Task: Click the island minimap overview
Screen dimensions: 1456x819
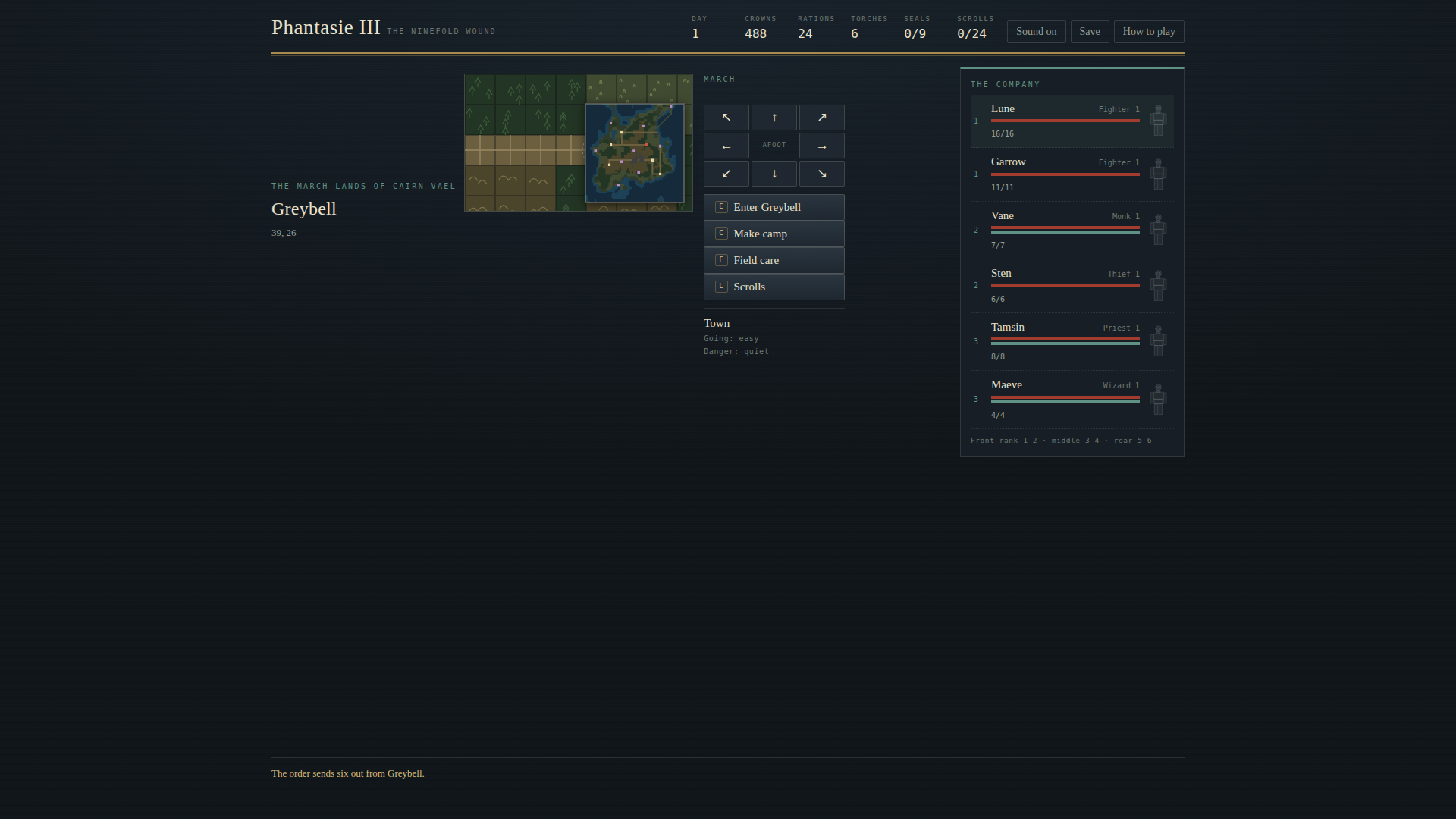Action: 635,153
